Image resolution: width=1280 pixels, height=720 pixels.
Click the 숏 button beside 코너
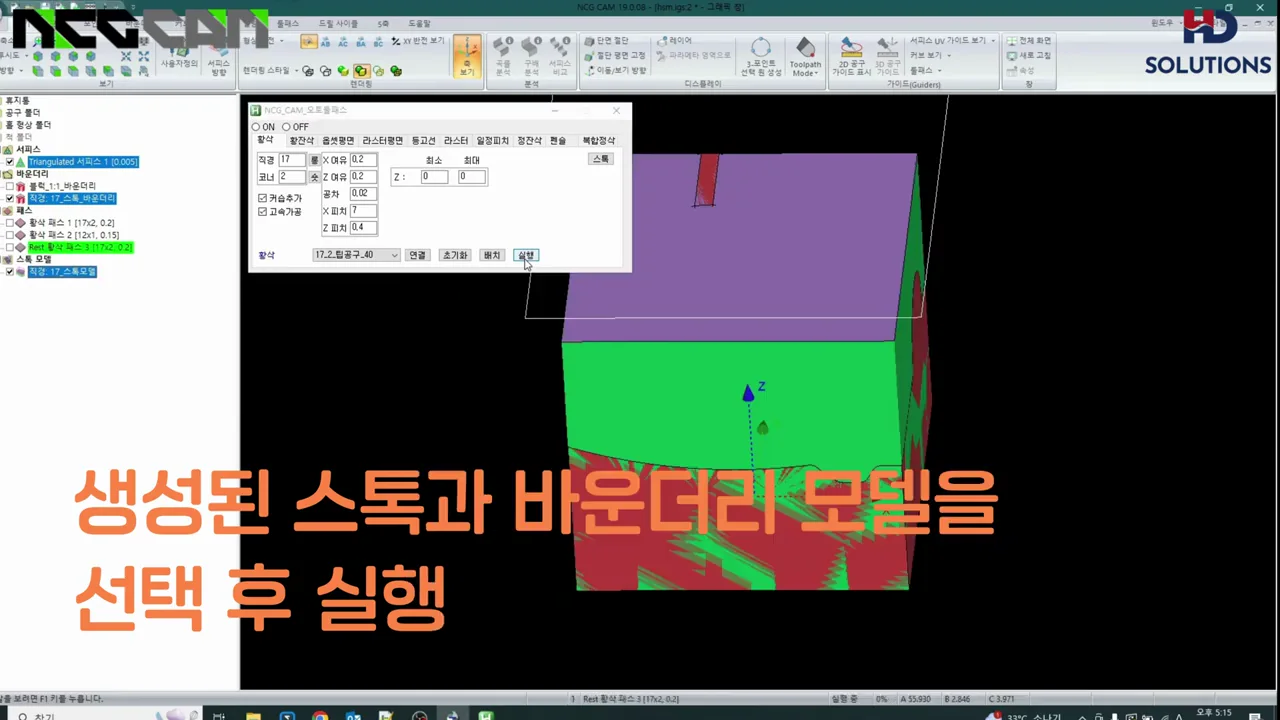pos(314,177)
